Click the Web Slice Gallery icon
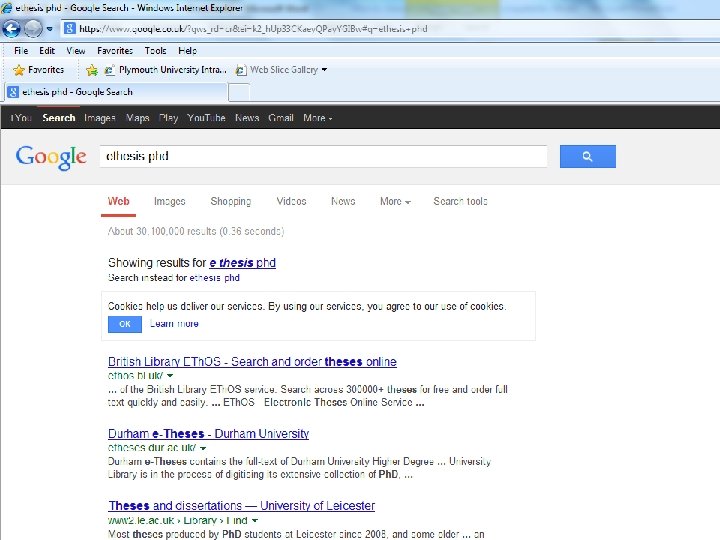 click(241, 70)
